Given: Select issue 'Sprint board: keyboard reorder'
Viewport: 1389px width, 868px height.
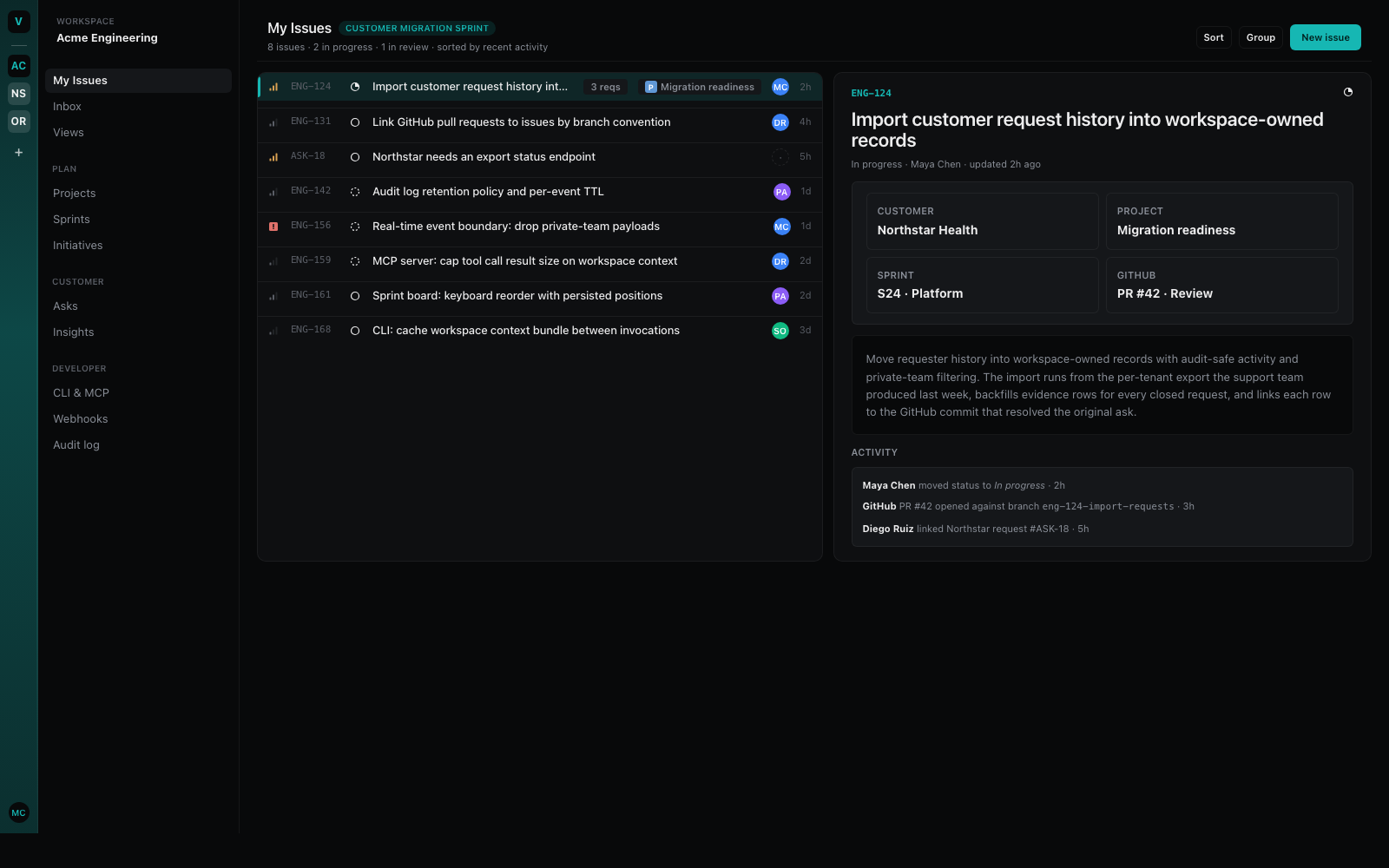Looking at the screenshot, I should click(540, 296).
